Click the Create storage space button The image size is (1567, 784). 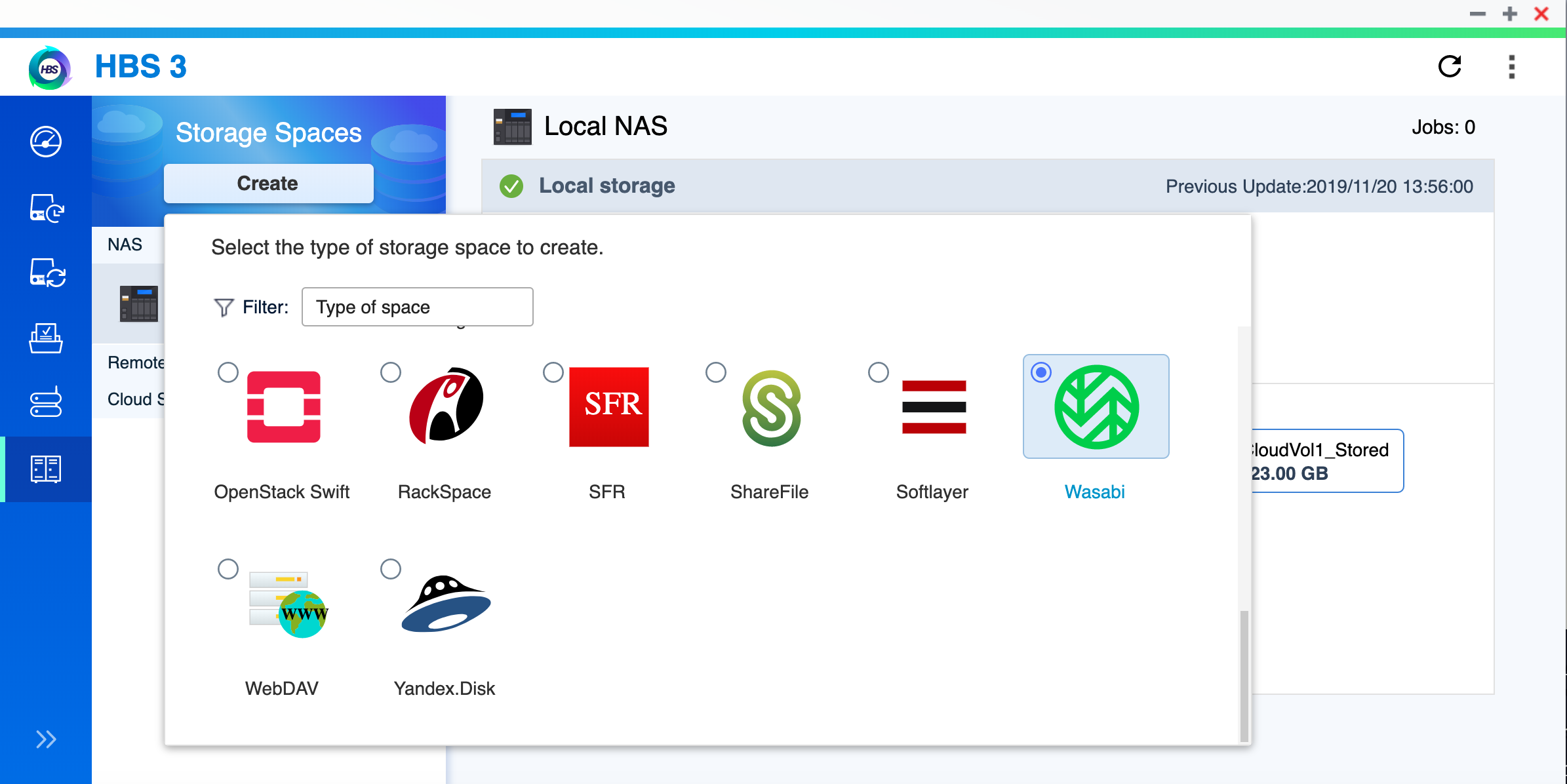tap(269, 183)
